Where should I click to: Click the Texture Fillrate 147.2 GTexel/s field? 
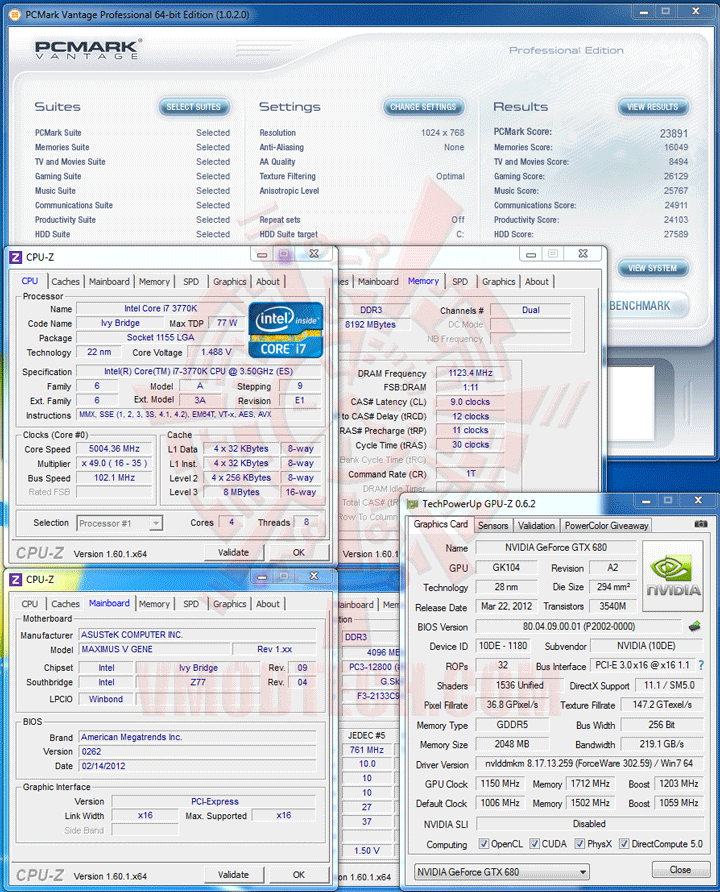pyautogui.click(x=662, y=705)
